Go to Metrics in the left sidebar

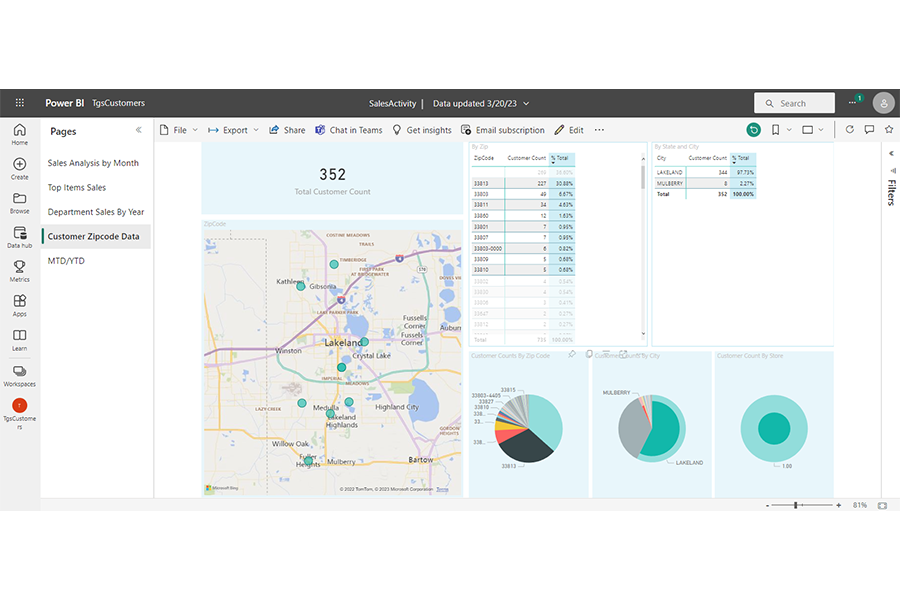19,271
